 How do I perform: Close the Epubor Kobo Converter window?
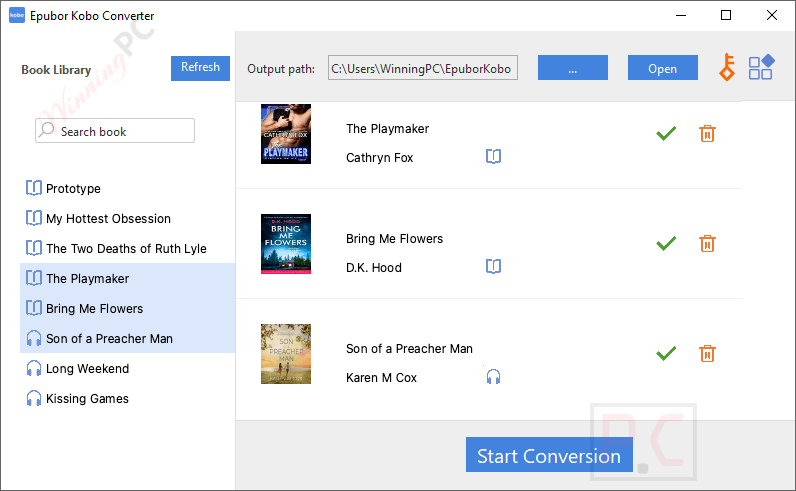(772, 15)
